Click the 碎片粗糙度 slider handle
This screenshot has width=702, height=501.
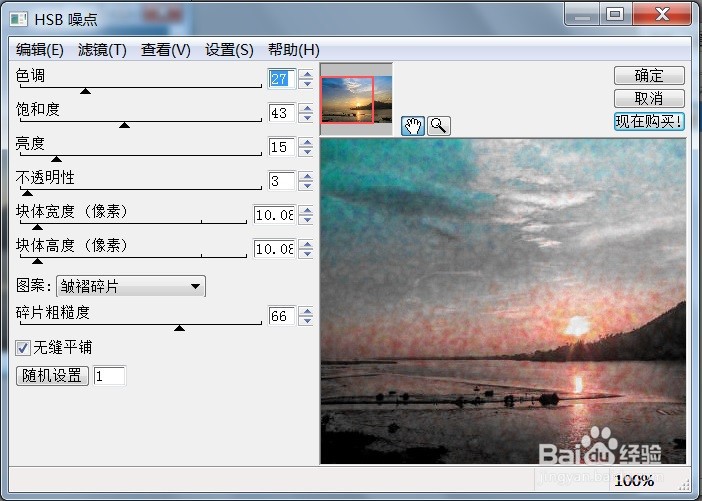point(180,329)
